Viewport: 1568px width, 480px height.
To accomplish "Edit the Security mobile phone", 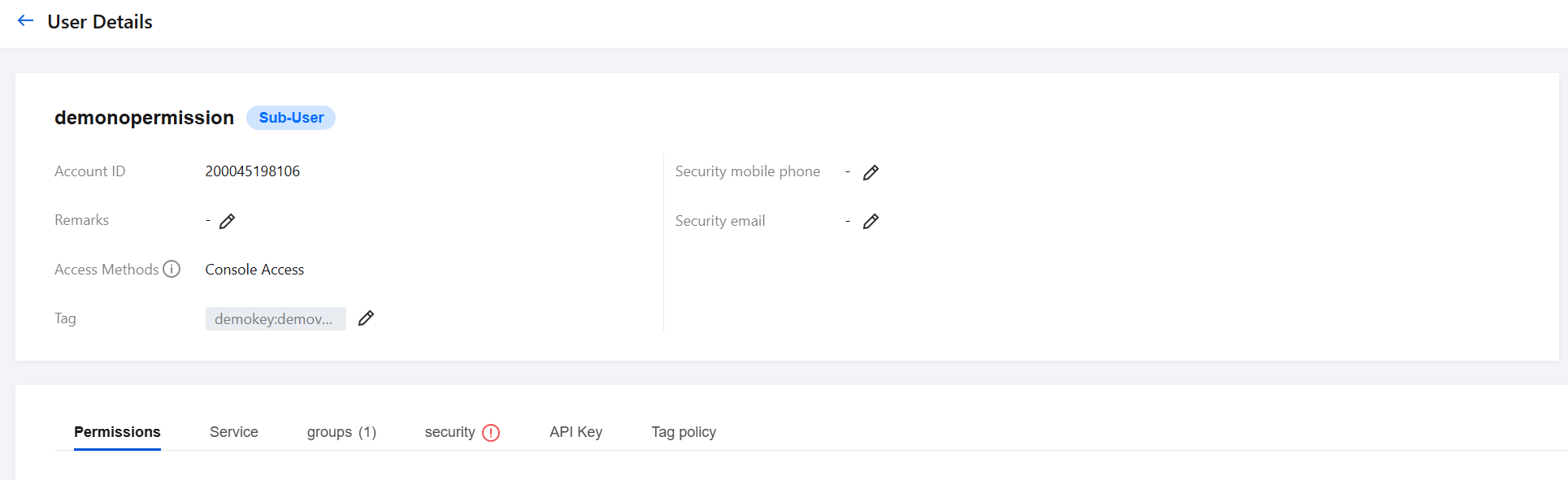I will [x=871, y=172].
